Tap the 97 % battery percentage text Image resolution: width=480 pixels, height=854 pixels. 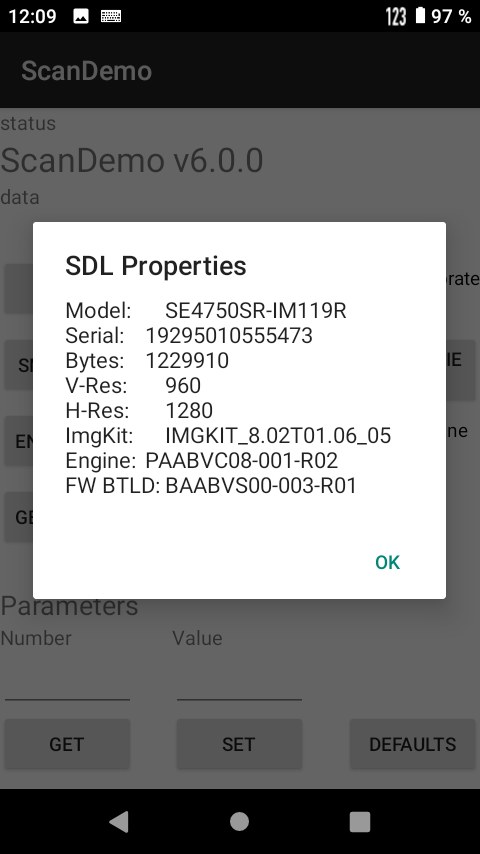[451, 16]
